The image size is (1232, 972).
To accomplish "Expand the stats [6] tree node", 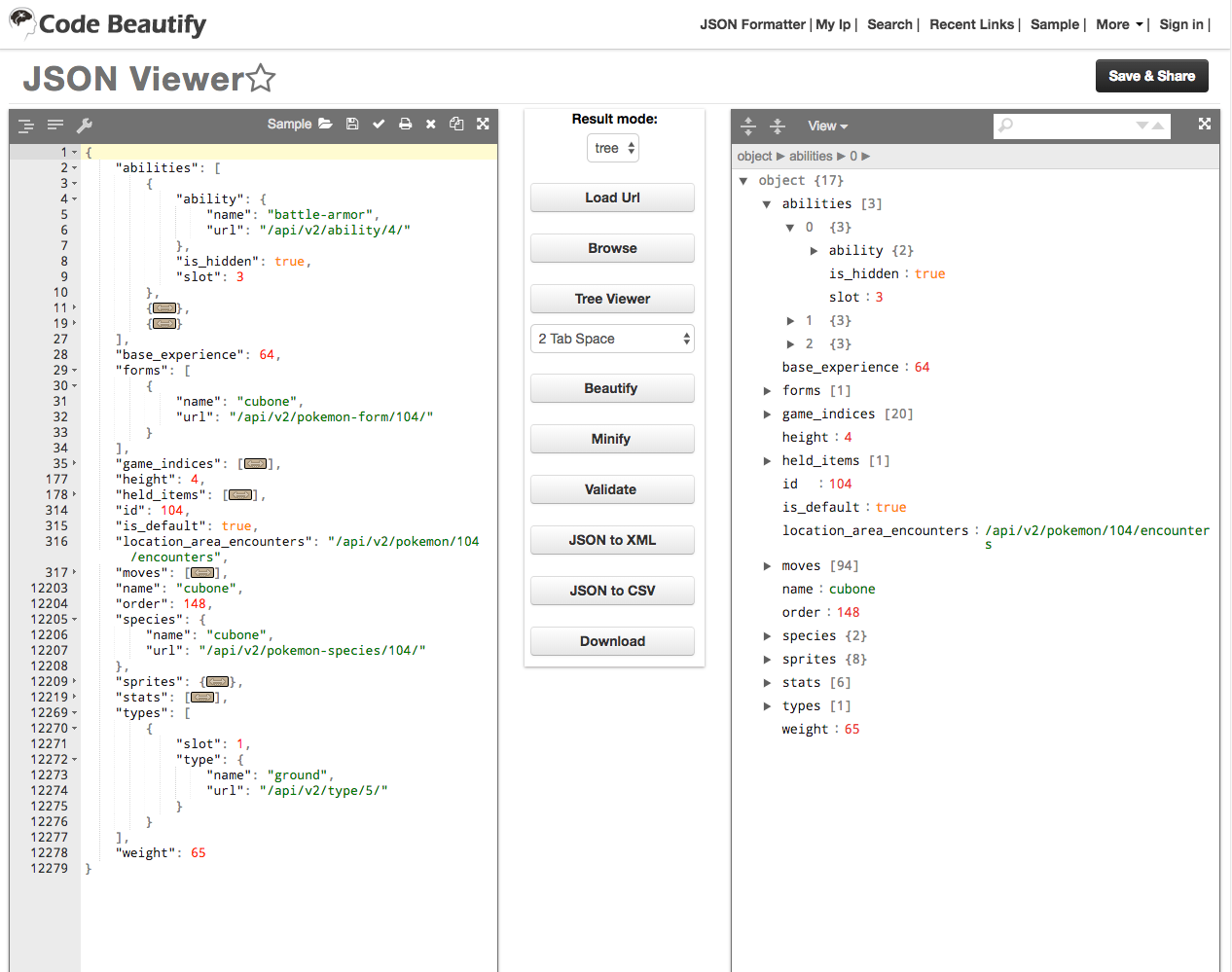I will [767, 683].
